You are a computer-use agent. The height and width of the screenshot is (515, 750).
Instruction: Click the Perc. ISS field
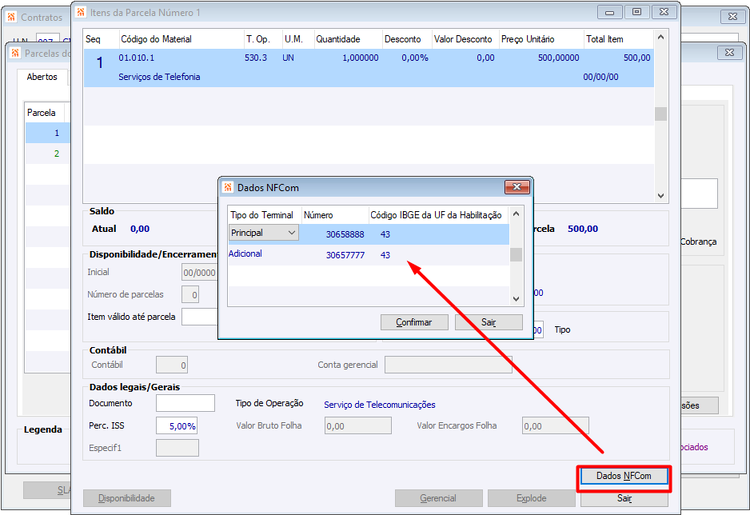tap(176, 426)
